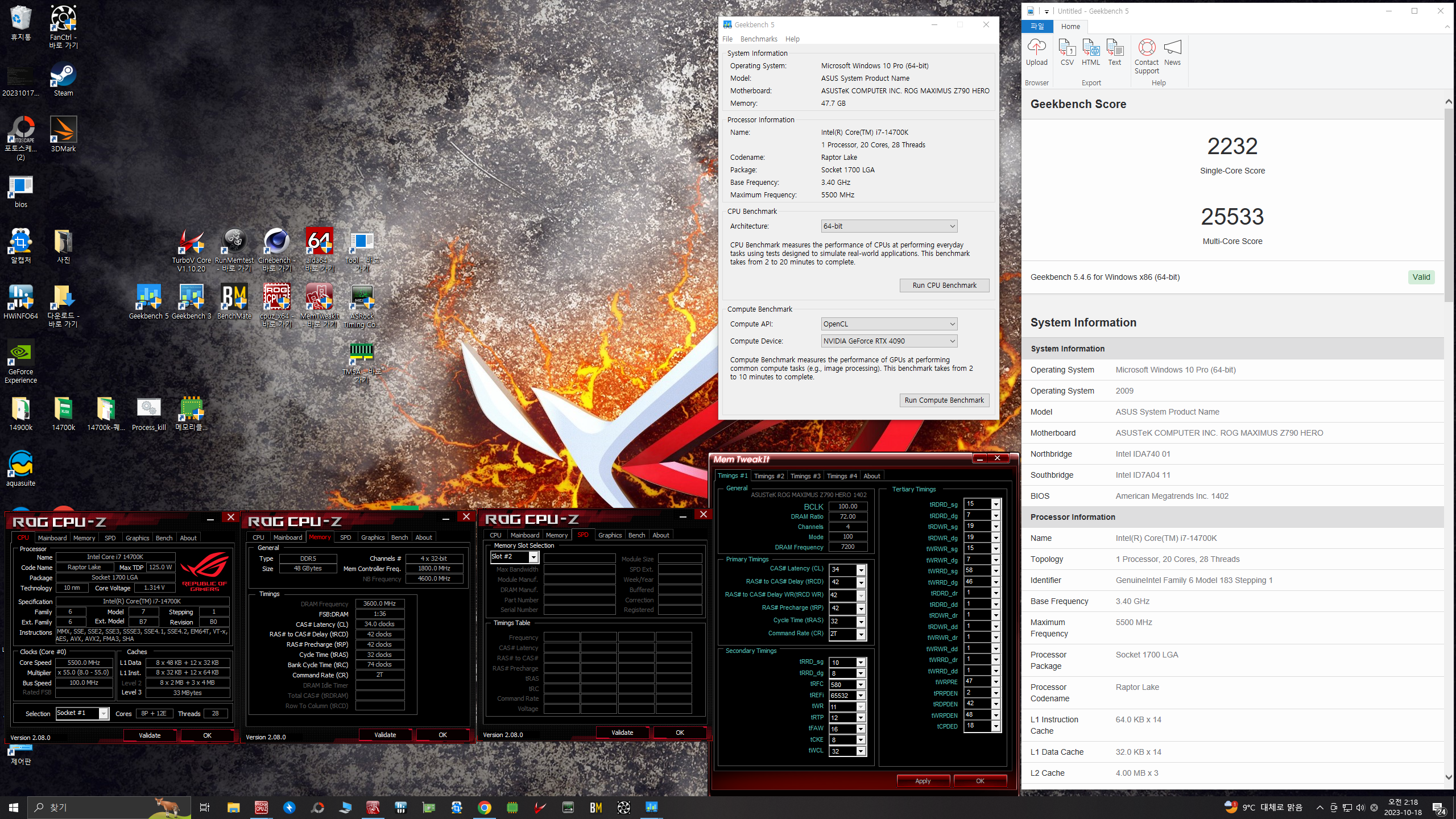Switch to Timings #4 tab in MemTweakIt

pos(842,476)
